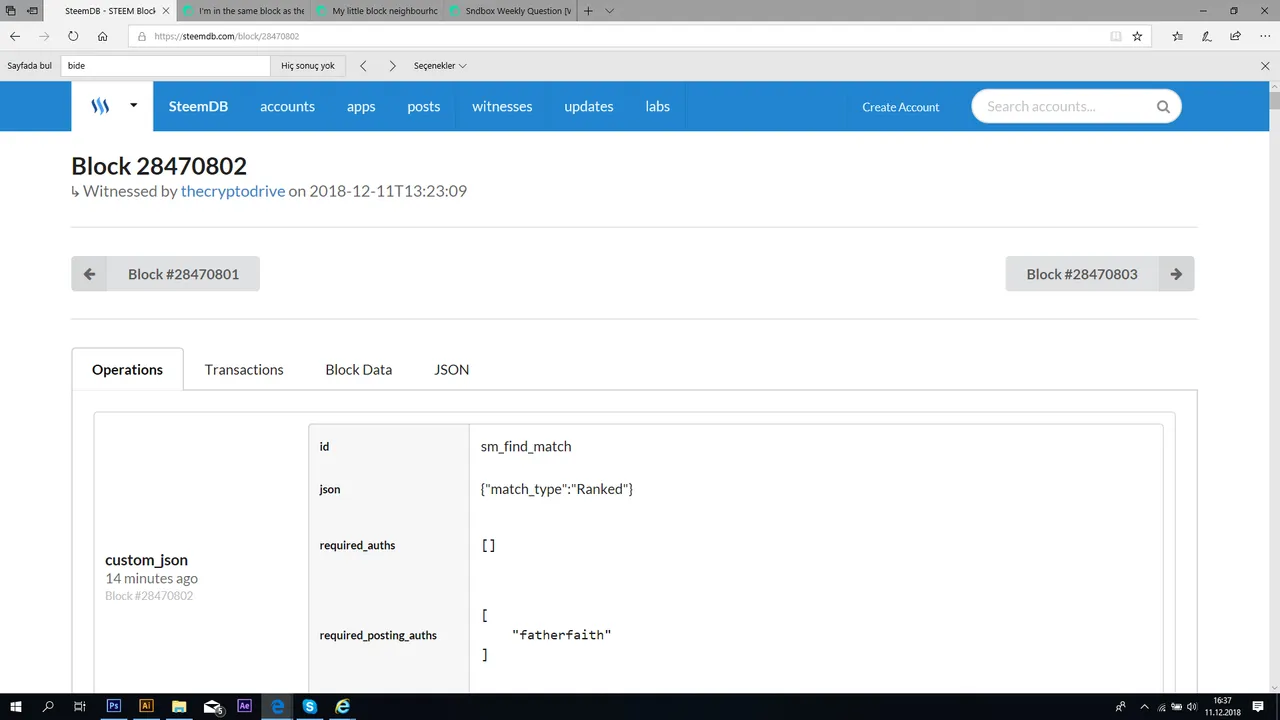Image resolution: width=1280 pixels, height=720 pixels.
Task: Go to next find result arrow
Action: (392, 66)
